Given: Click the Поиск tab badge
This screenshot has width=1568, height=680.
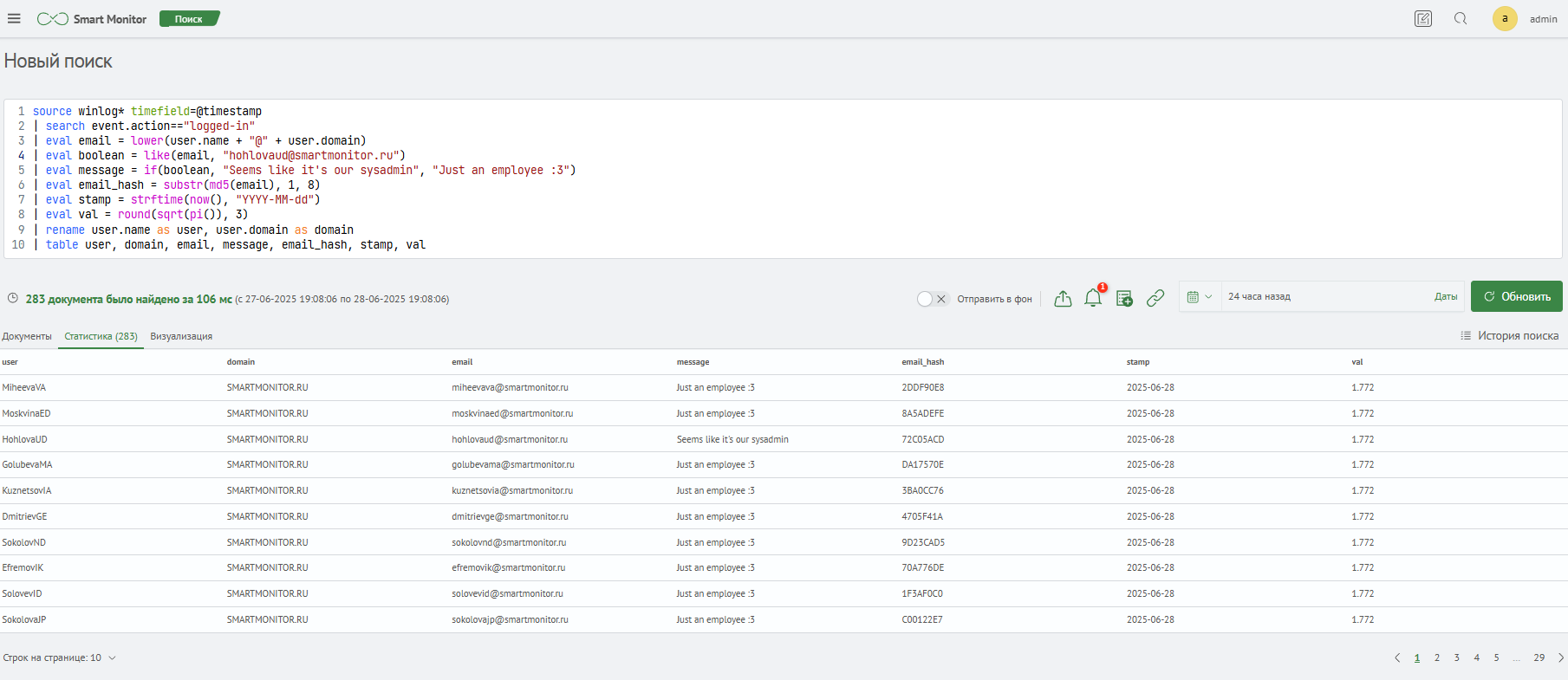Looking at the screenshot, I should 189,18.
